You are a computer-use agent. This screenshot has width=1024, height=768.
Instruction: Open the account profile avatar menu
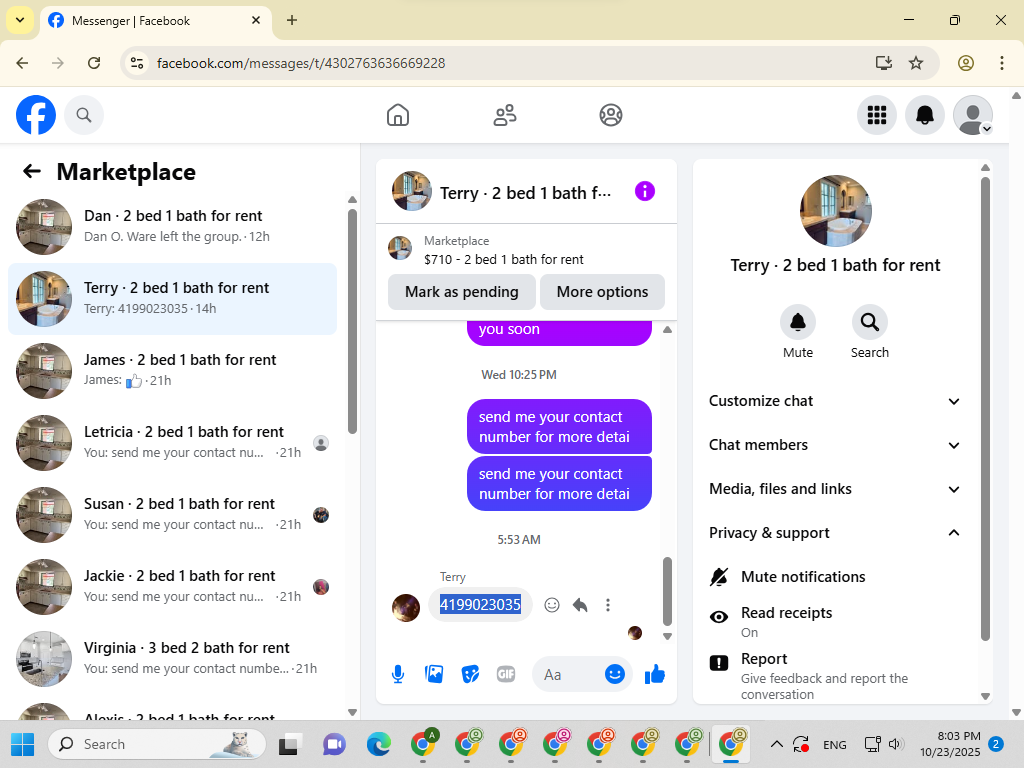(973, 115)
